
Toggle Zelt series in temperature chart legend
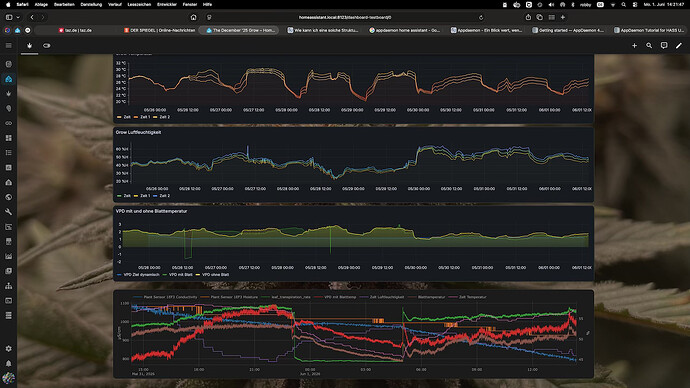(x=124, y=117)
